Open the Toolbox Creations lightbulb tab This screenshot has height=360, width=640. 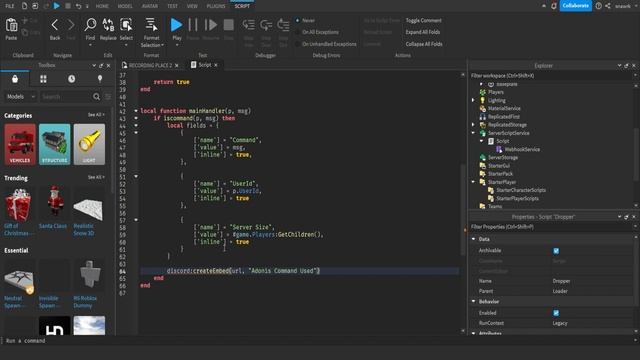pyautogui.click(x=100, y=79)
